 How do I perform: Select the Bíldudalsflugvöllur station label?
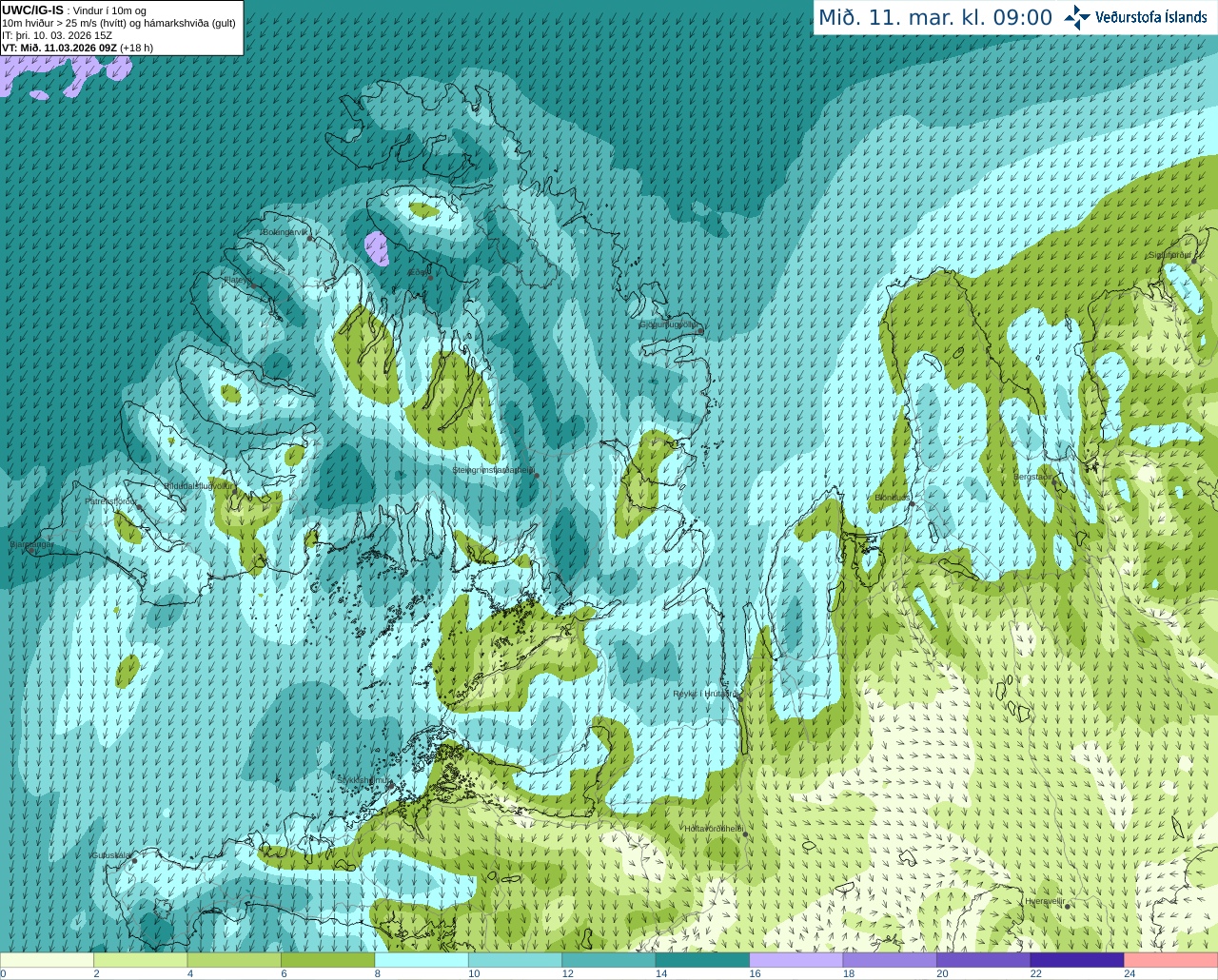coord(198,485)
